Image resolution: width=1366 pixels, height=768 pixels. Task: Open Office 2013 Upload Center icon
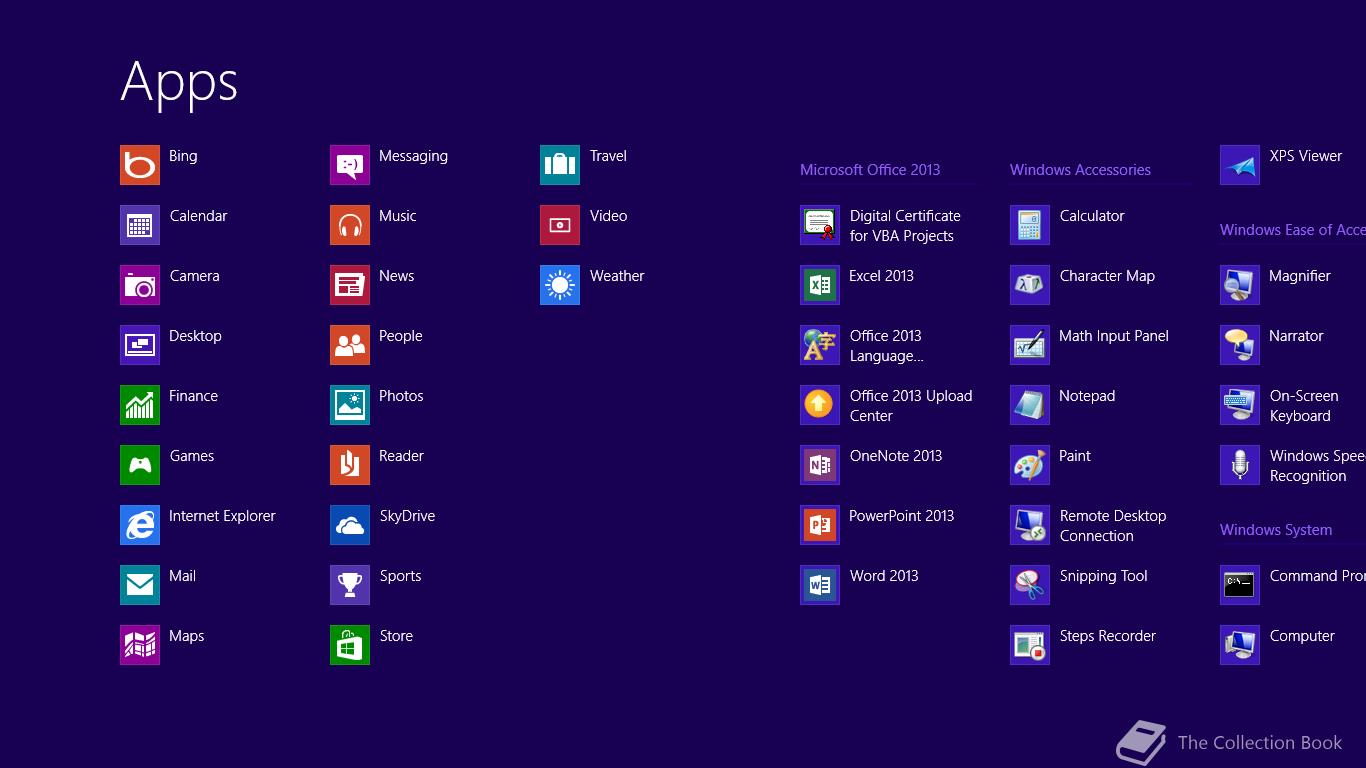(x=820, y=405)
